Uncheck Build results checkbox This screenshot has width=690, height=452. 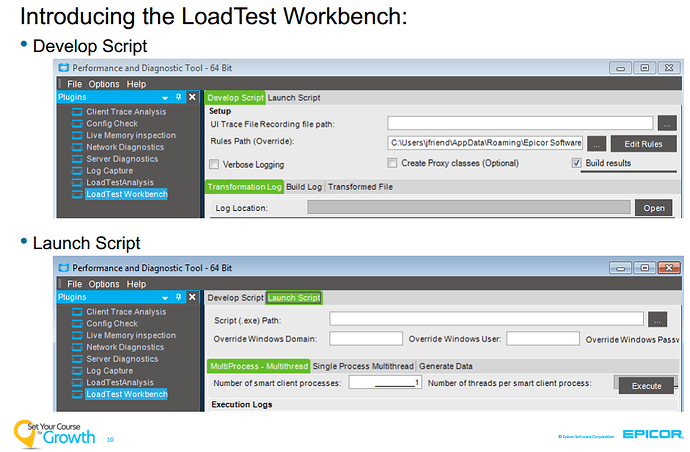click(576, 163)
